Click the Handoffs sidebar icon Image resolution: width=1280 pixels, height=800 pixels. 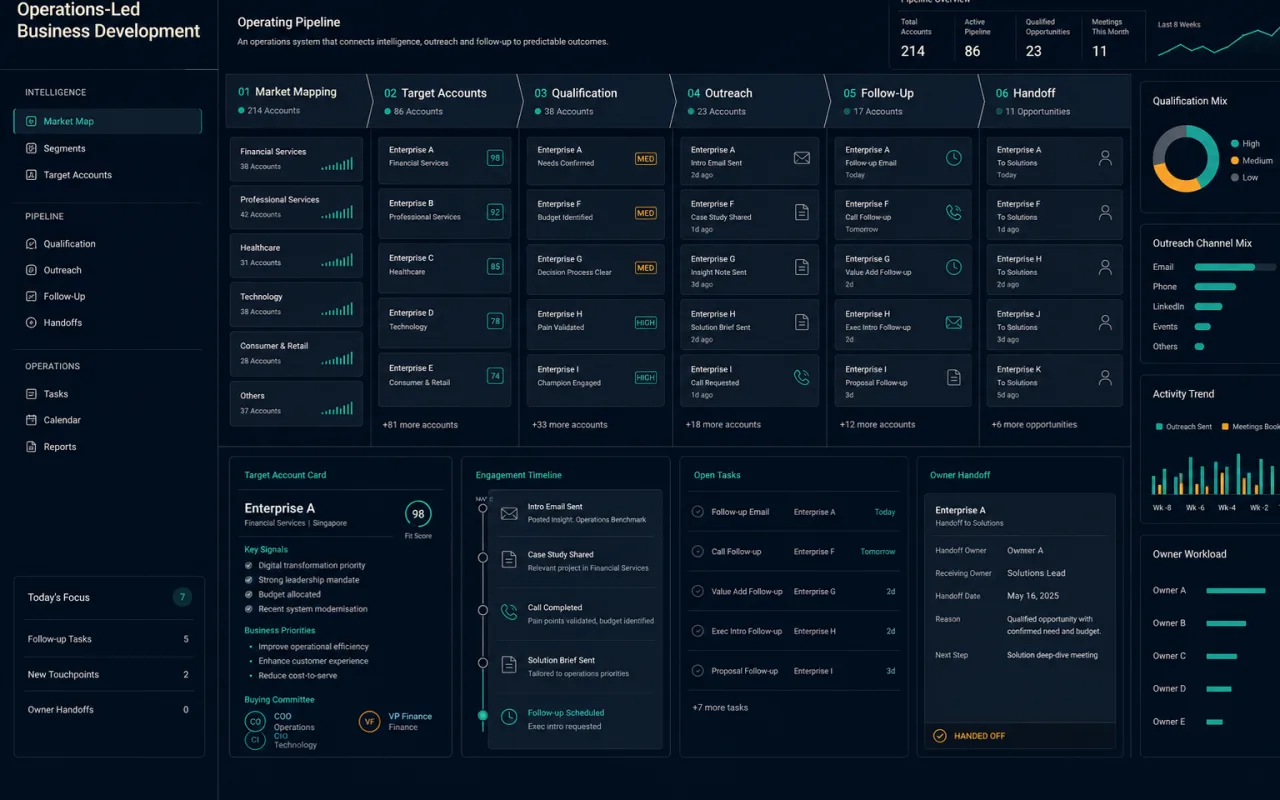point(32,323)
